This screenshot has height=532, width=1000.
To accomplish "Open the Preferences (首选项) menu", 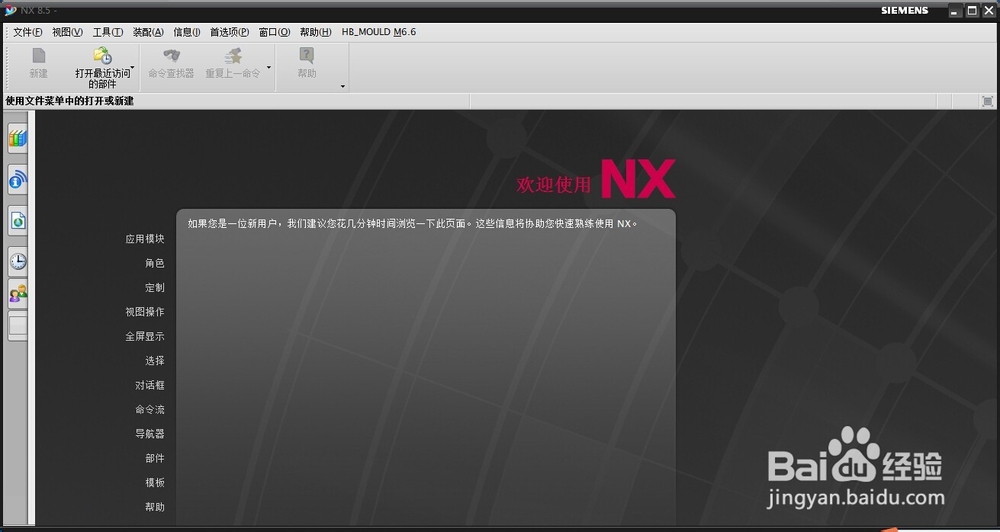I will point(229,32).
